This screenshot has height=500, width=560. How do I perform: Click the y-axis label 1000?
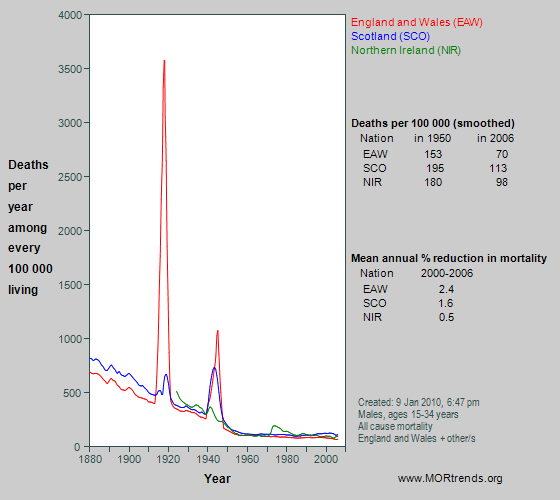[x=70, y=339]
